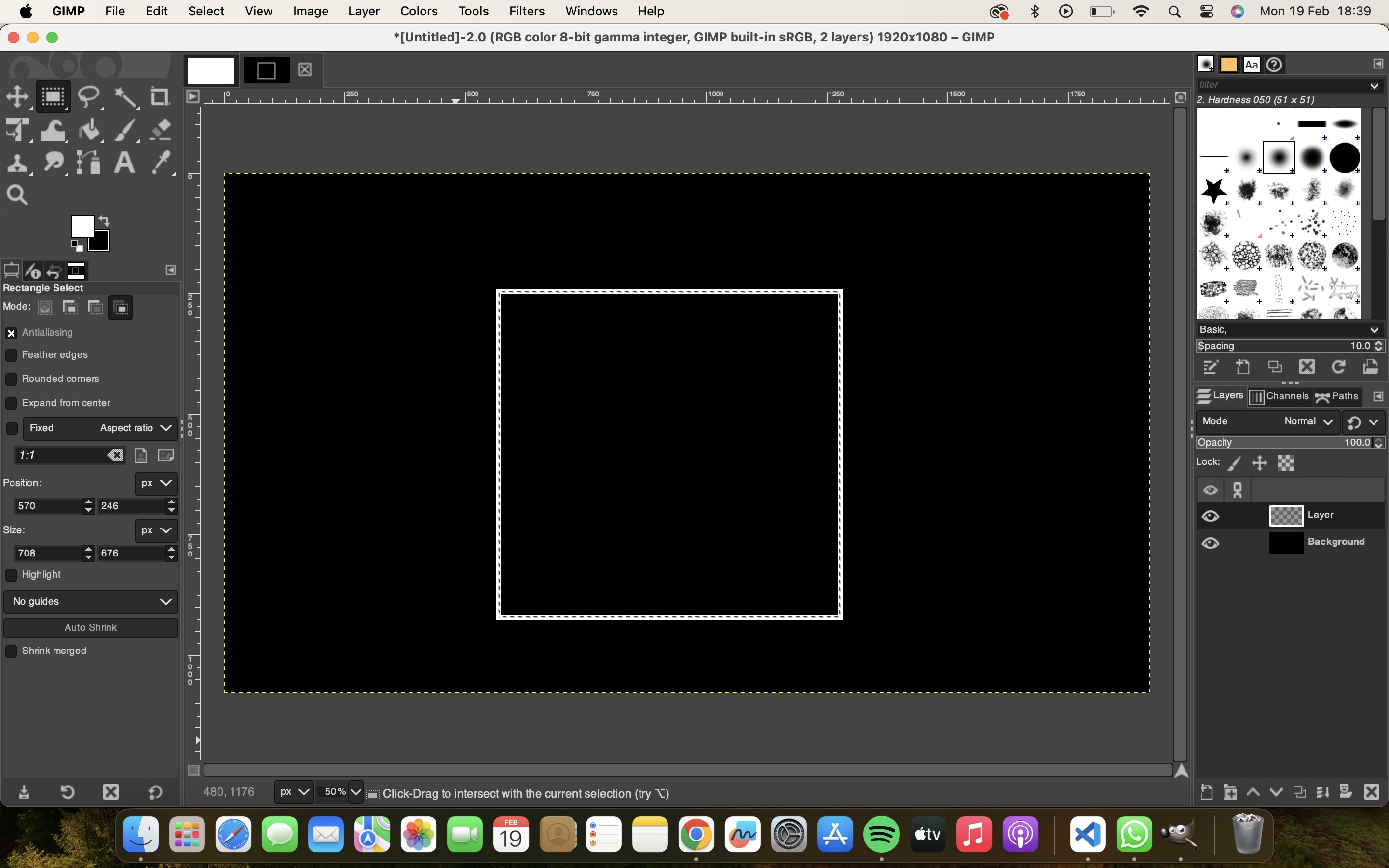Select the Warp Transform tool

(x=53, y=130)
